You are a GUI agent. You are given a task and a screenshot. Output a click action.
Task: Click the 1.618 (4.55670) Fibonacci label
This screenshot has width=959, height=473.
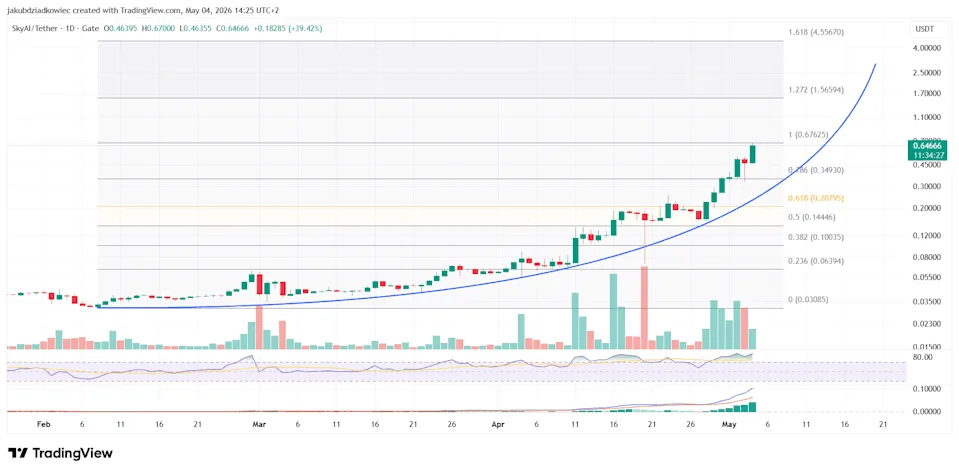[x=816, y=31]
